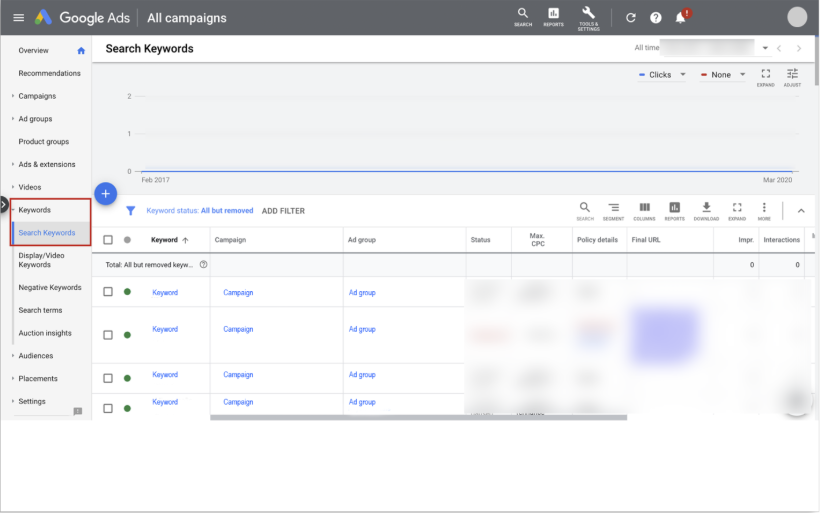Open the Segment tool
Image resolution: width=821 pixels, height=513 pixels.
pos(613,211)
